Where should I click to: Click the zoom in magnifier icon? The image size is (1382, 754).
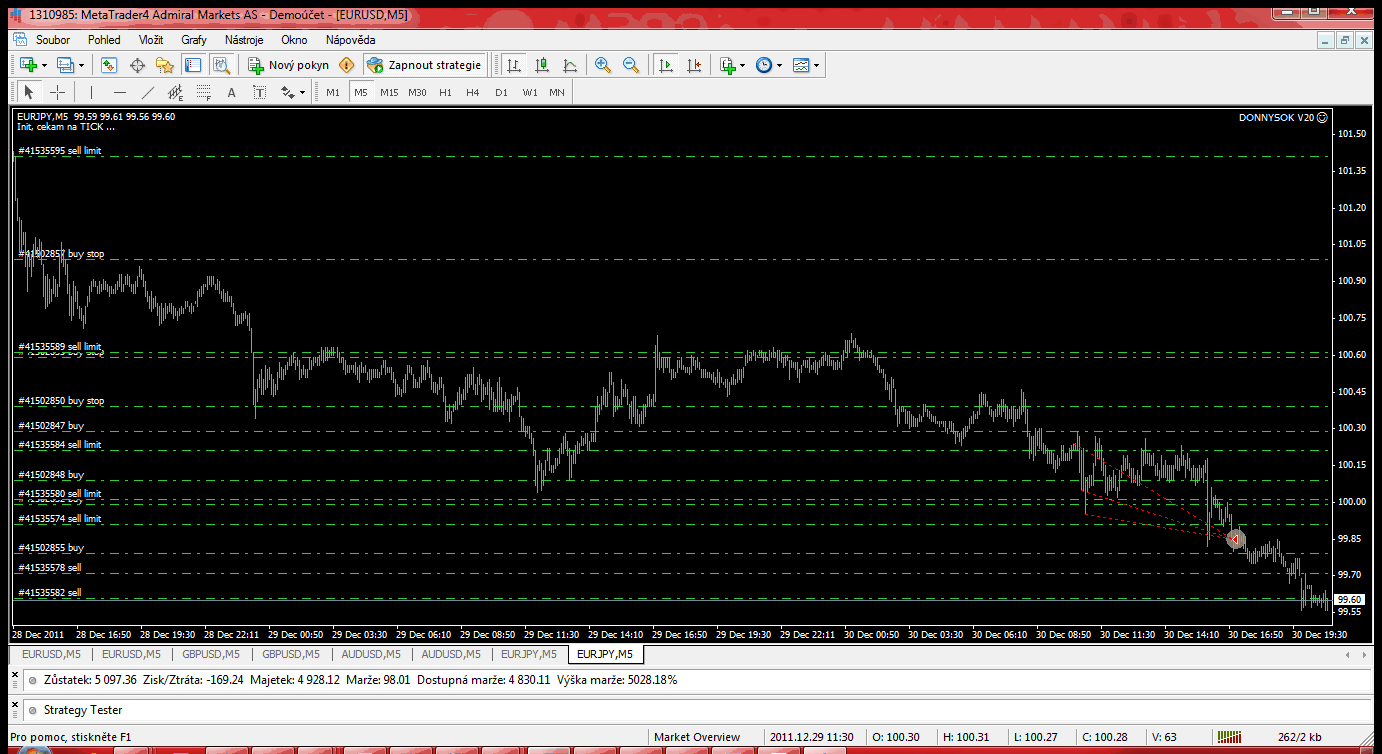(603, 65)
